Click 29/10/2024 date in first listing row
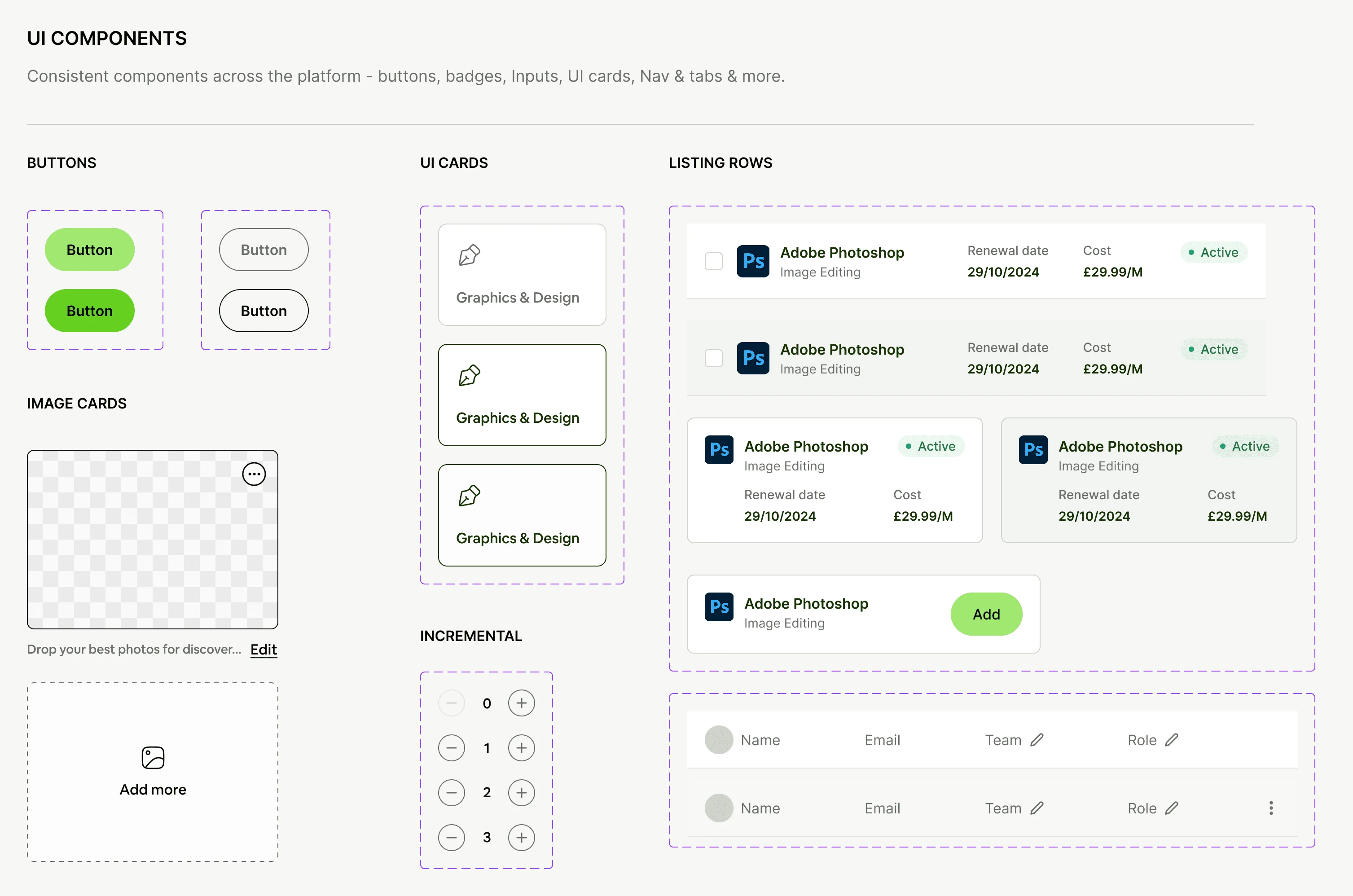This screenshot has height=896, width=1353. [x=1003, y=272]
